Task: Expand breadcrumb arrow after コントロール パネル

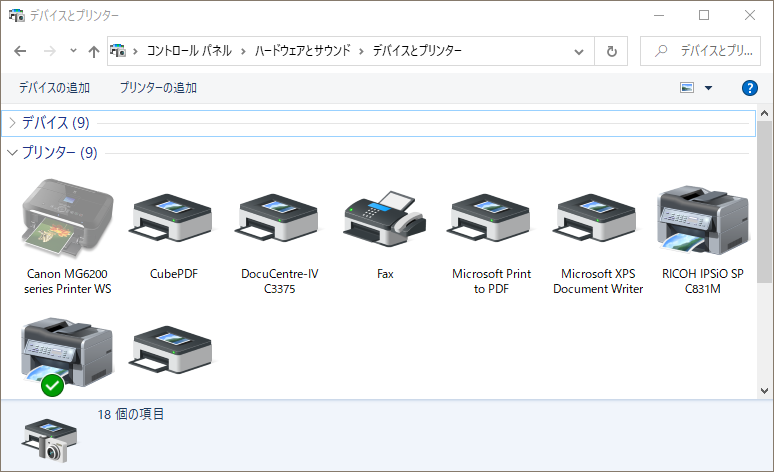Action: [x=243, y=51]
